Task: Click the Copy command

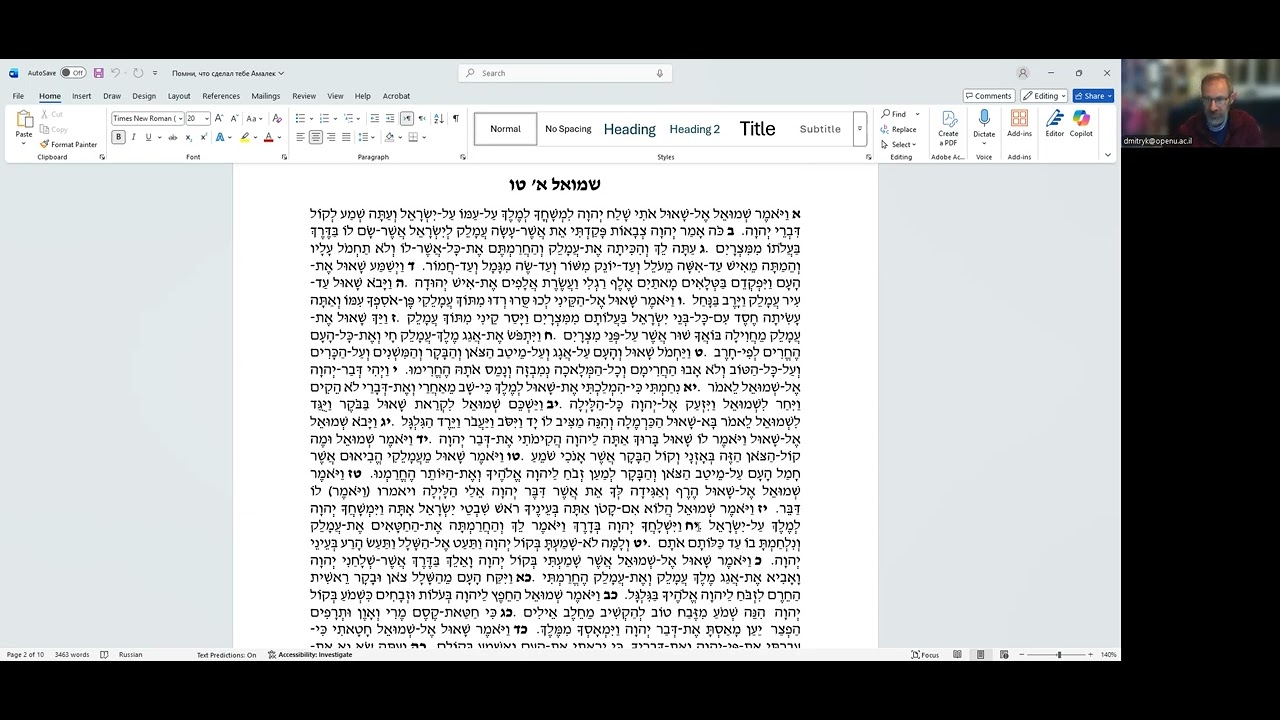Action: 54,129
